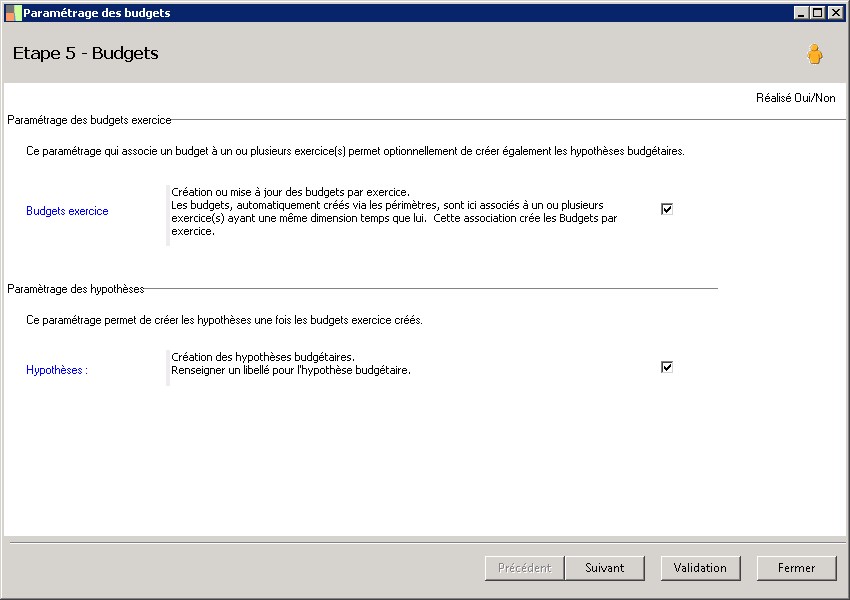Click the "Paramétrage des budgets" title bar text

click(x=96, y=13)
